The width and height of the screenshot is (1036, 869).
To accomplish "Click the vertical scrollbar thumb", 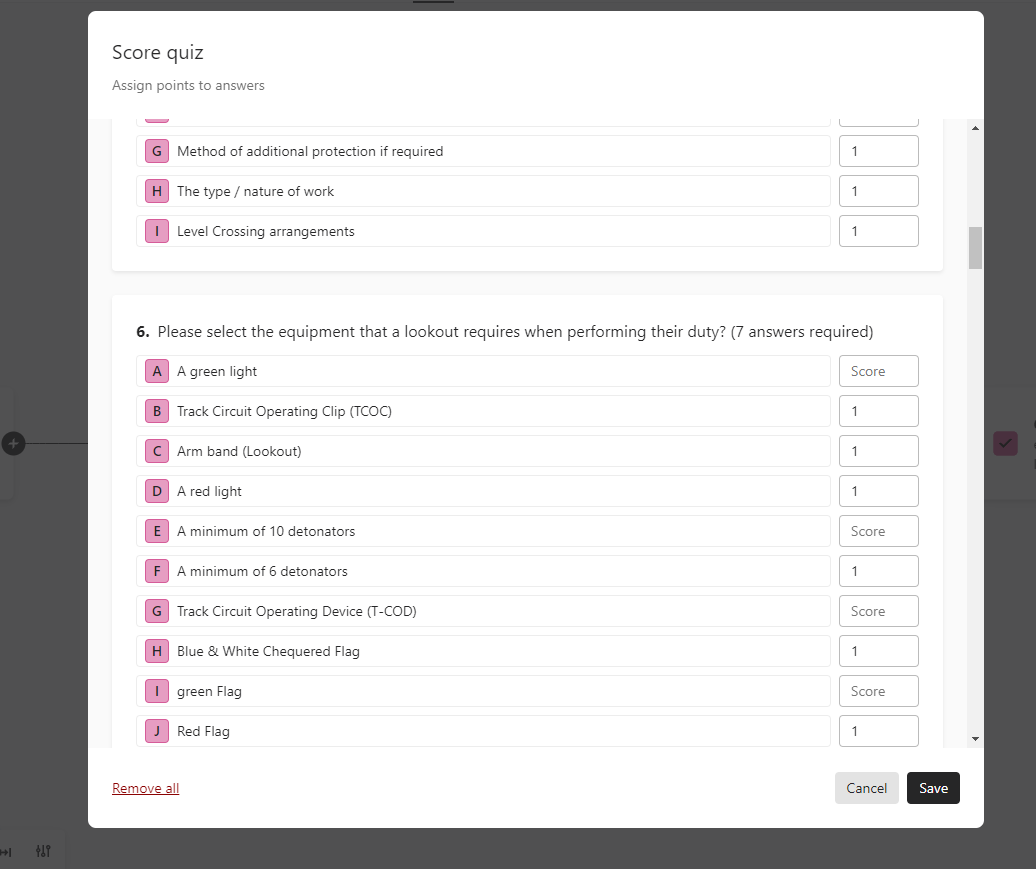I will pos(975,248).
